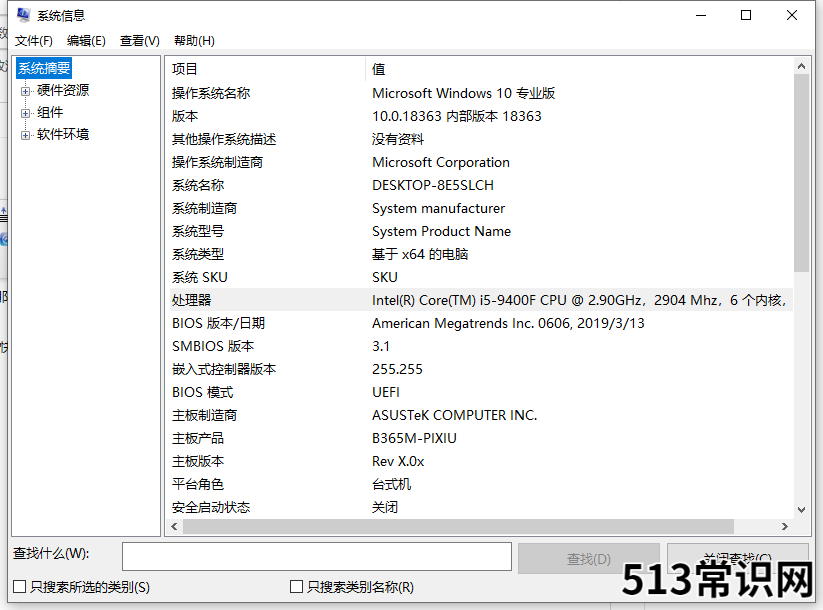Select the 安全启动状态 row
This screenshot has height=610, width=823.
481,508
